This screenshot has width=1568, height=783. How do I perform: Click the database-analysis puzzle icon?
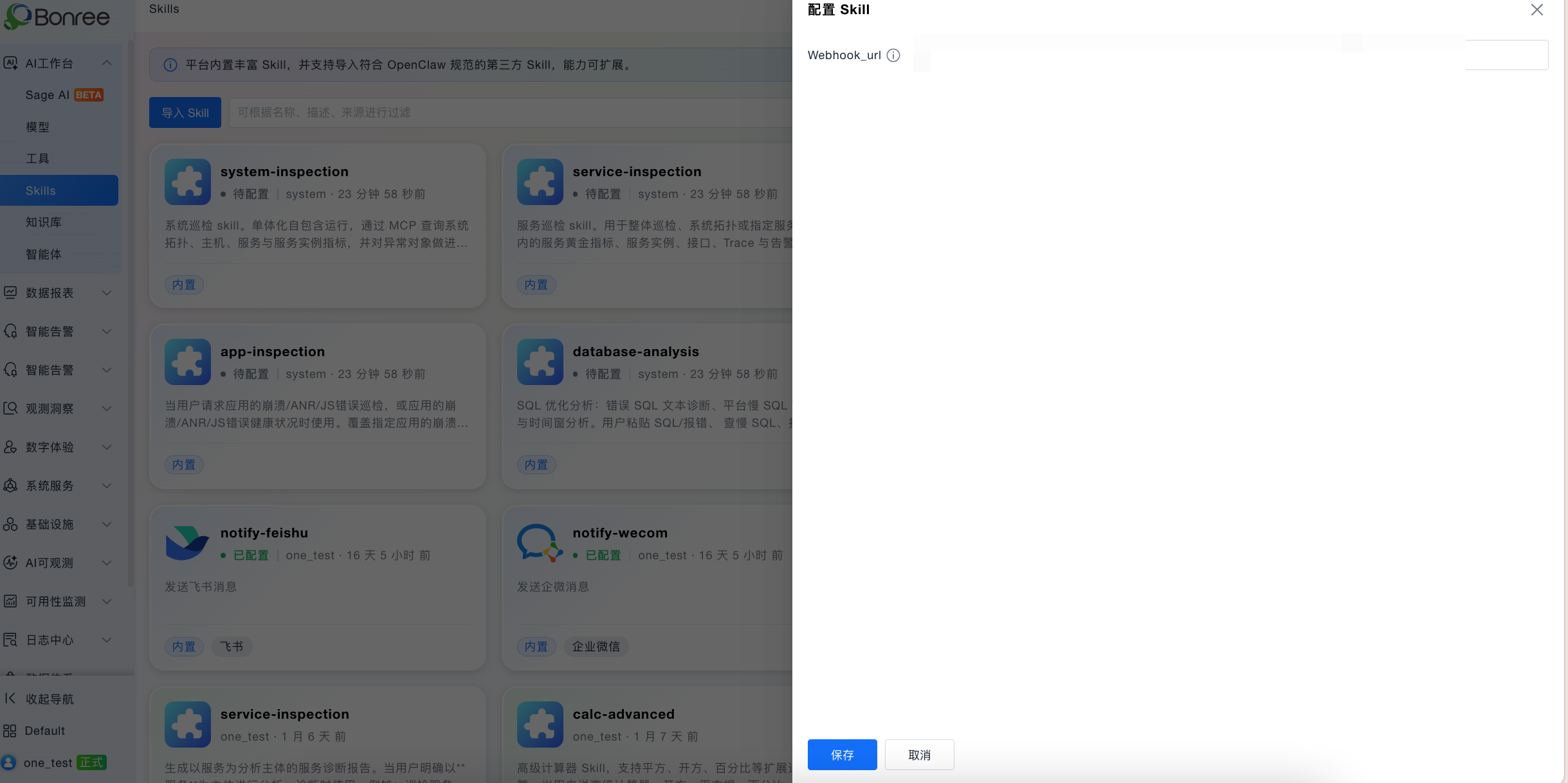[x=540, y=361]
